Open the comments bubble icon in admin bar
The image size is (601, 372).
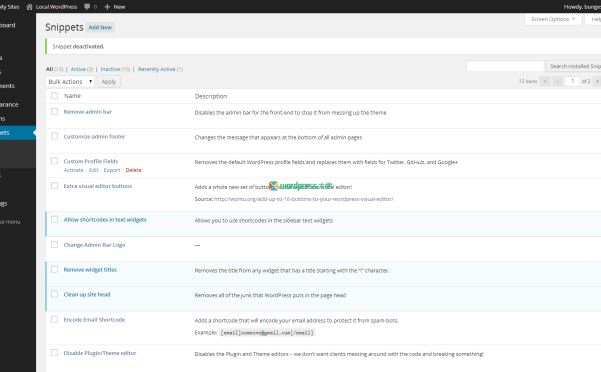point(87,7)
